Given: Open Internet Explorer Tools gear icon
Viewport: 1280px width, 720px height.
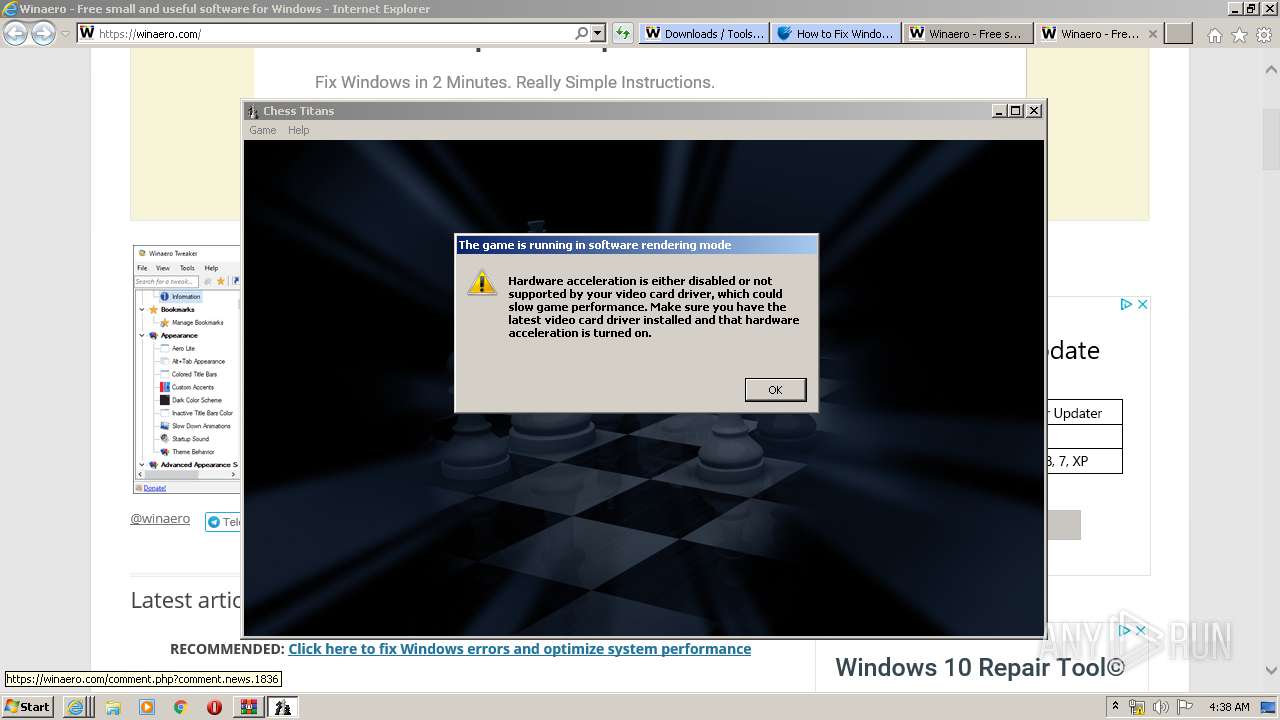Looking at the screenshot, I should point(1263,35).
